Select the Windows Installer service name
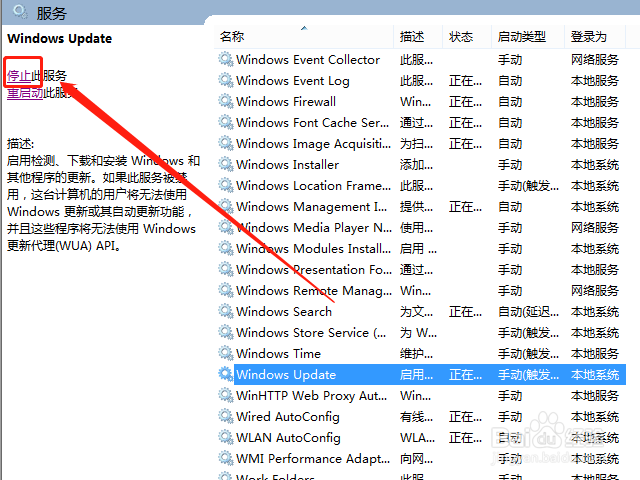The height and width of the screenshot is (480, 640). tap(288, 165)
